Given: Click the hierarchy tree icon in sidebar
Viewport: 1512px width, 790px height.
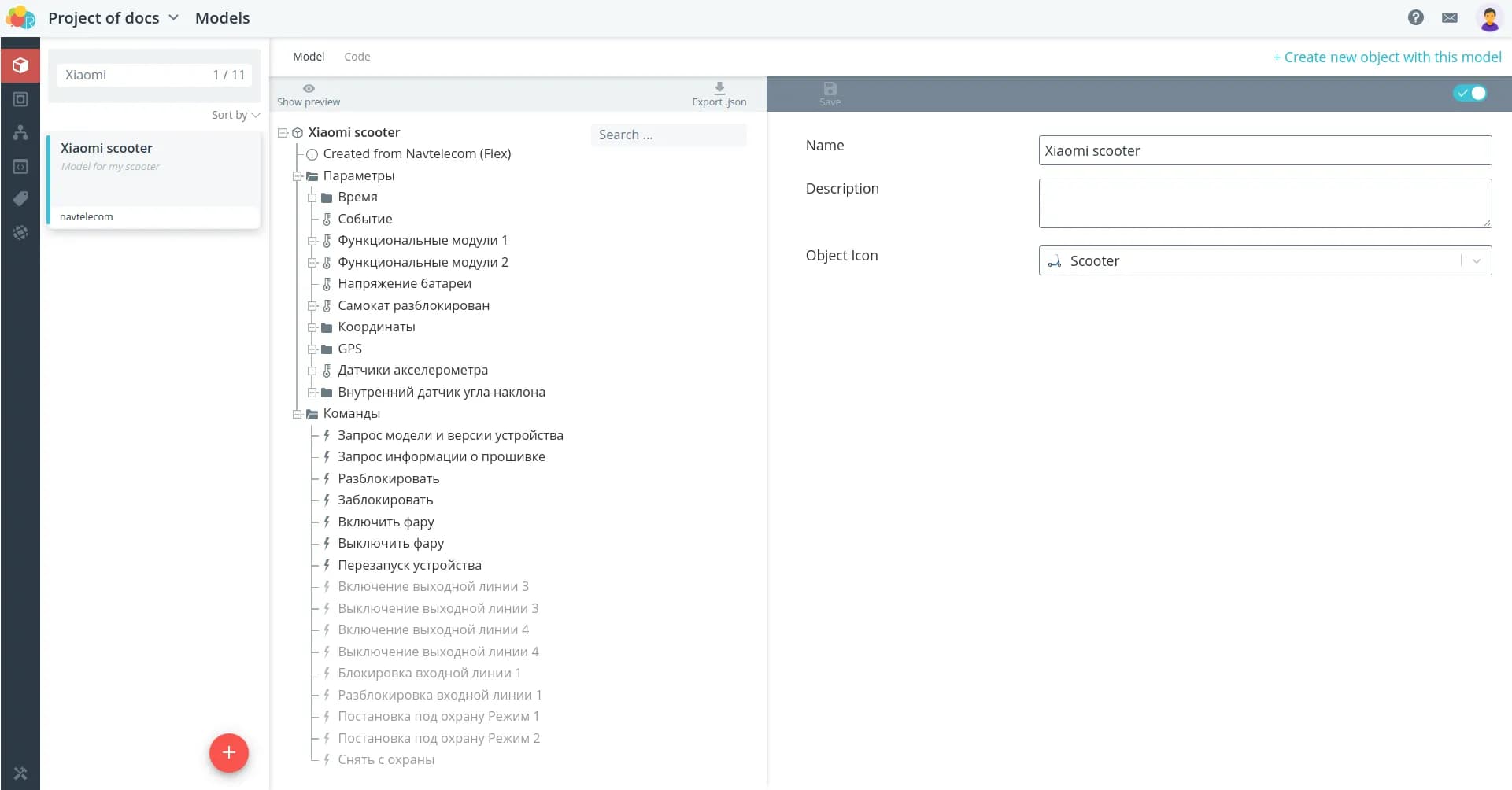Looking at the screenshot, I should click(x=20, y=132).
